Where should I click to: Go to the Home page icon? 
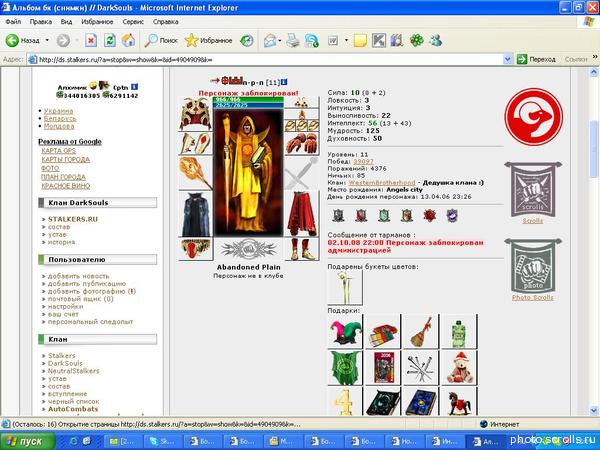[128, 40]
